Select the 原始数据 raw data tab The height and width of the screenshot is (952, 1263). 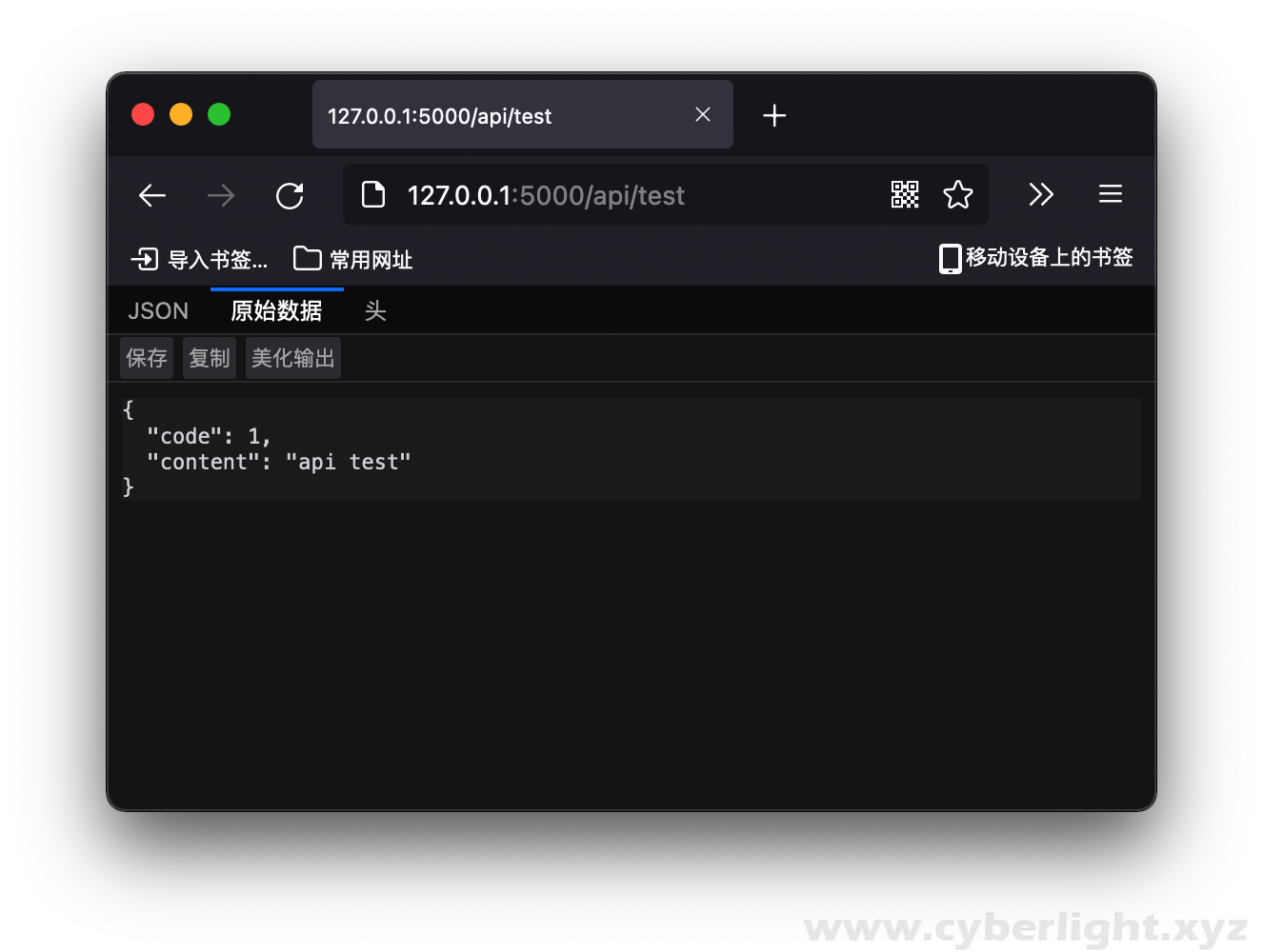pyautogui.click(x=276, y=311)
